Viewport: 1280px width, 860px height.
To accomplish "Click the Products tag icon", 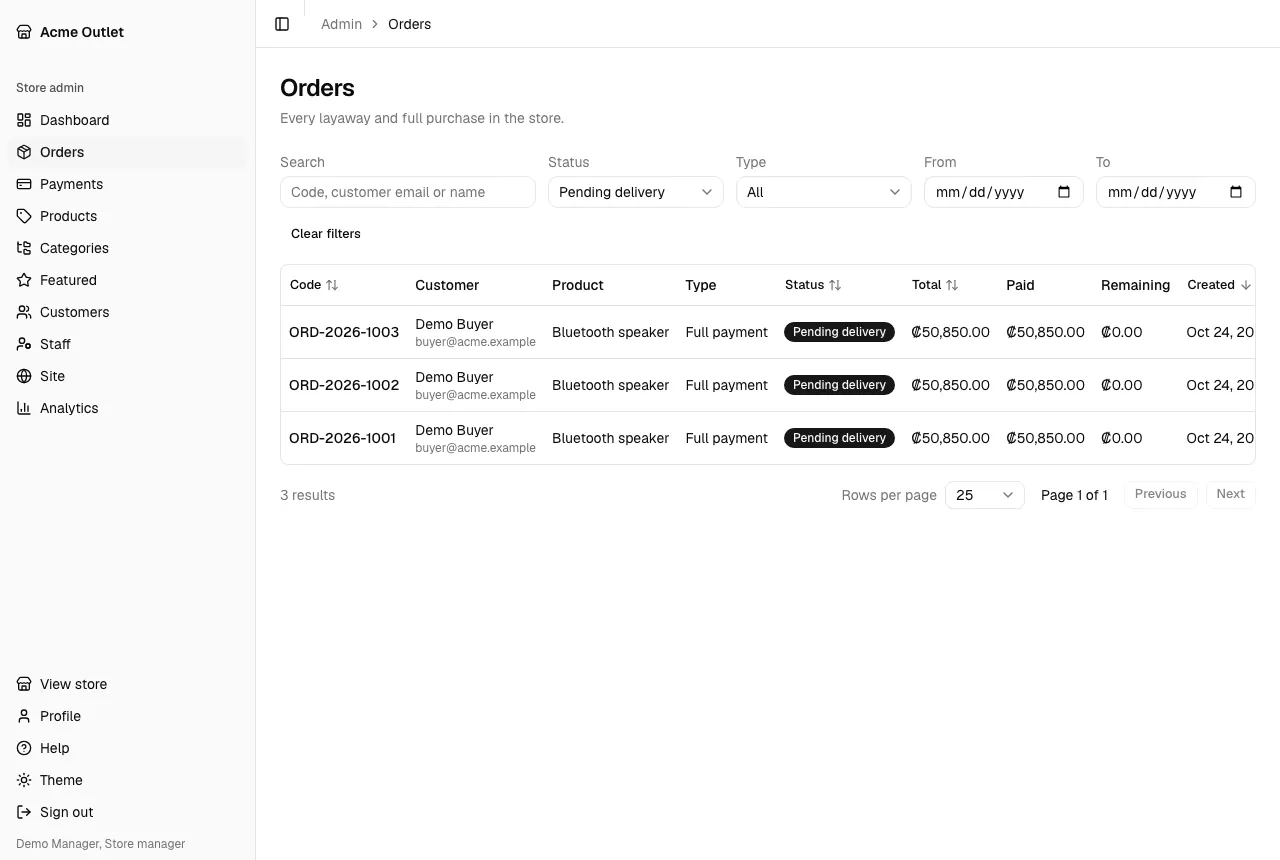I will (24, 216).
